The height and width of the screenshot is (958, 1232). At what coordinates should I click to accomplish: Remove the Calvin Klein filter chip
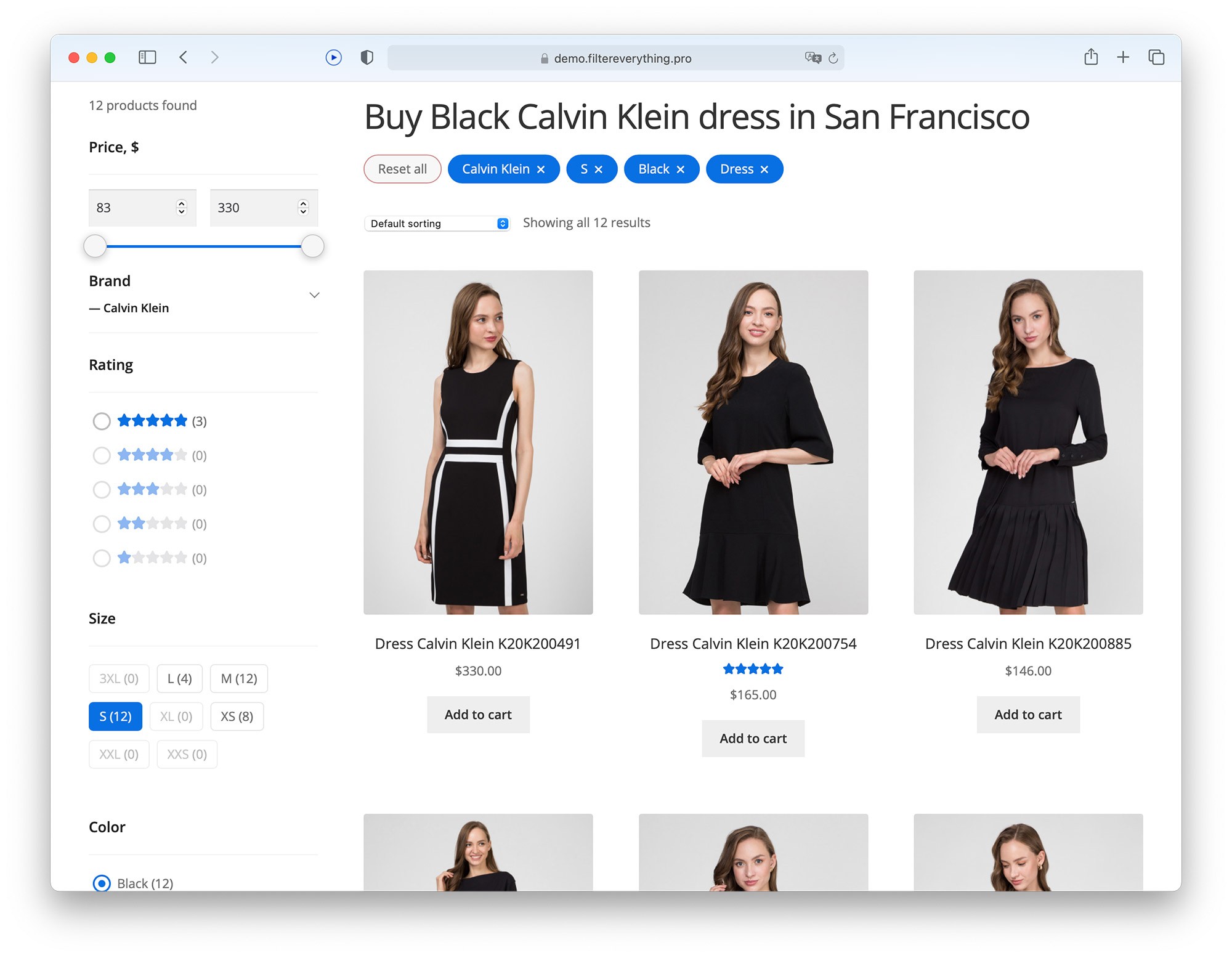tap(541, 169)
